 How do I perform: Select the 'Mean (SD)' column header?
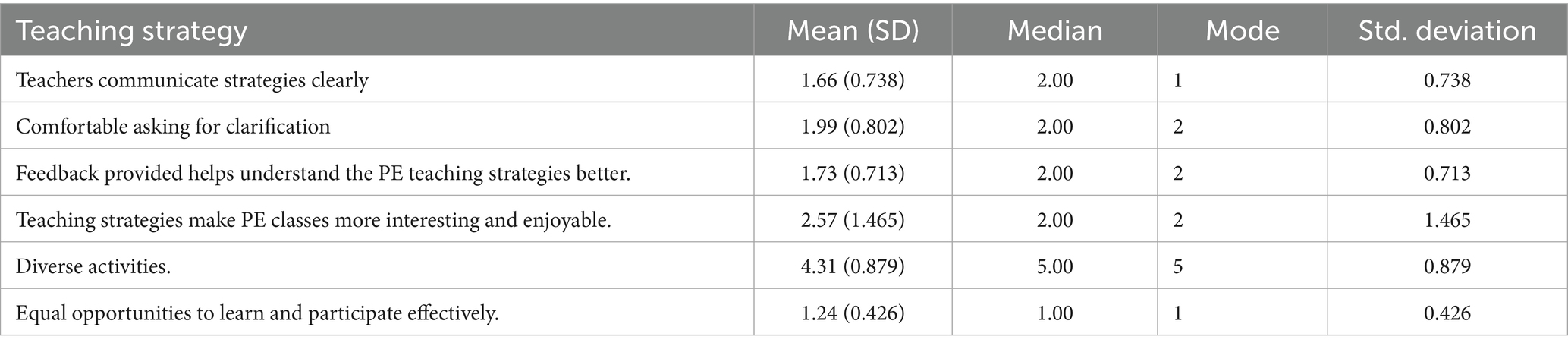click(x=853, y=31)
